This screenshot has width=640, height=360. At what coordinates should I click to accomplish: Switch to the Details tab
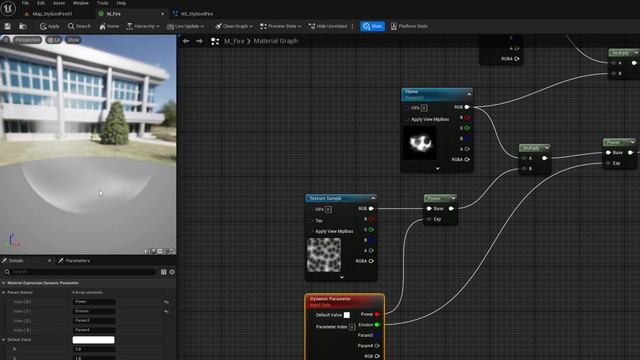16,260
